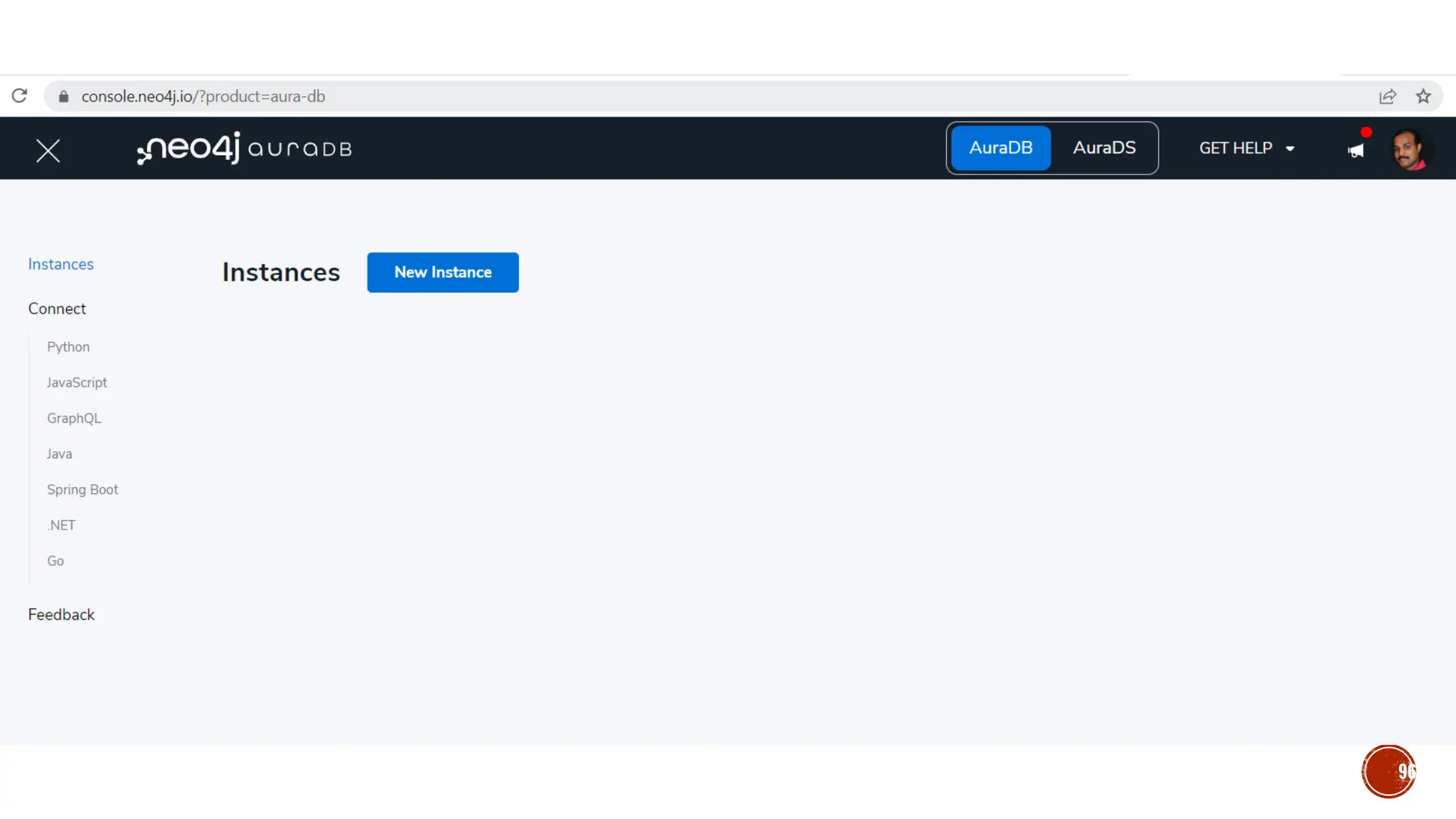Viewport: 1456px width, 819px height.
Task: Expand the GET HELP dropdown
Action: tap(1236, 148)
